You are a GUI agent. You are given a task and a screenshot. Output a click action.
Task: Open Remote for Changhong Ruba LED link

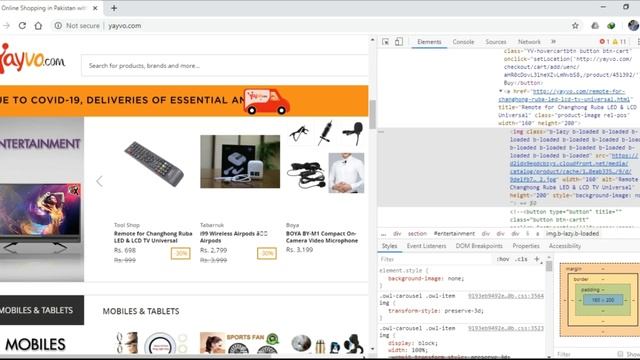tap(153, 237)
